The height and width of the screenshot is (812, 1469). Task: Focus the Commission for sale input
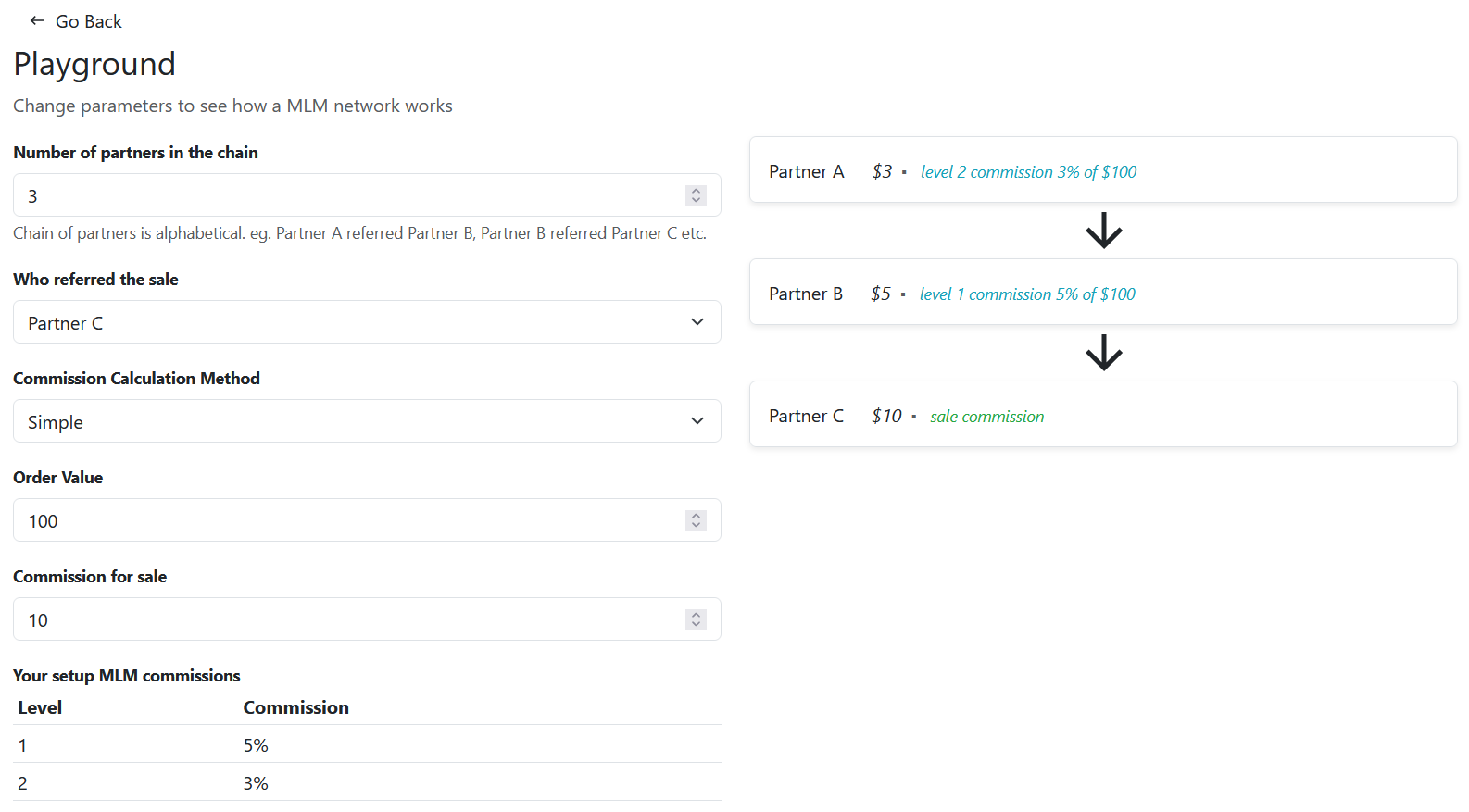pos(352,619)
